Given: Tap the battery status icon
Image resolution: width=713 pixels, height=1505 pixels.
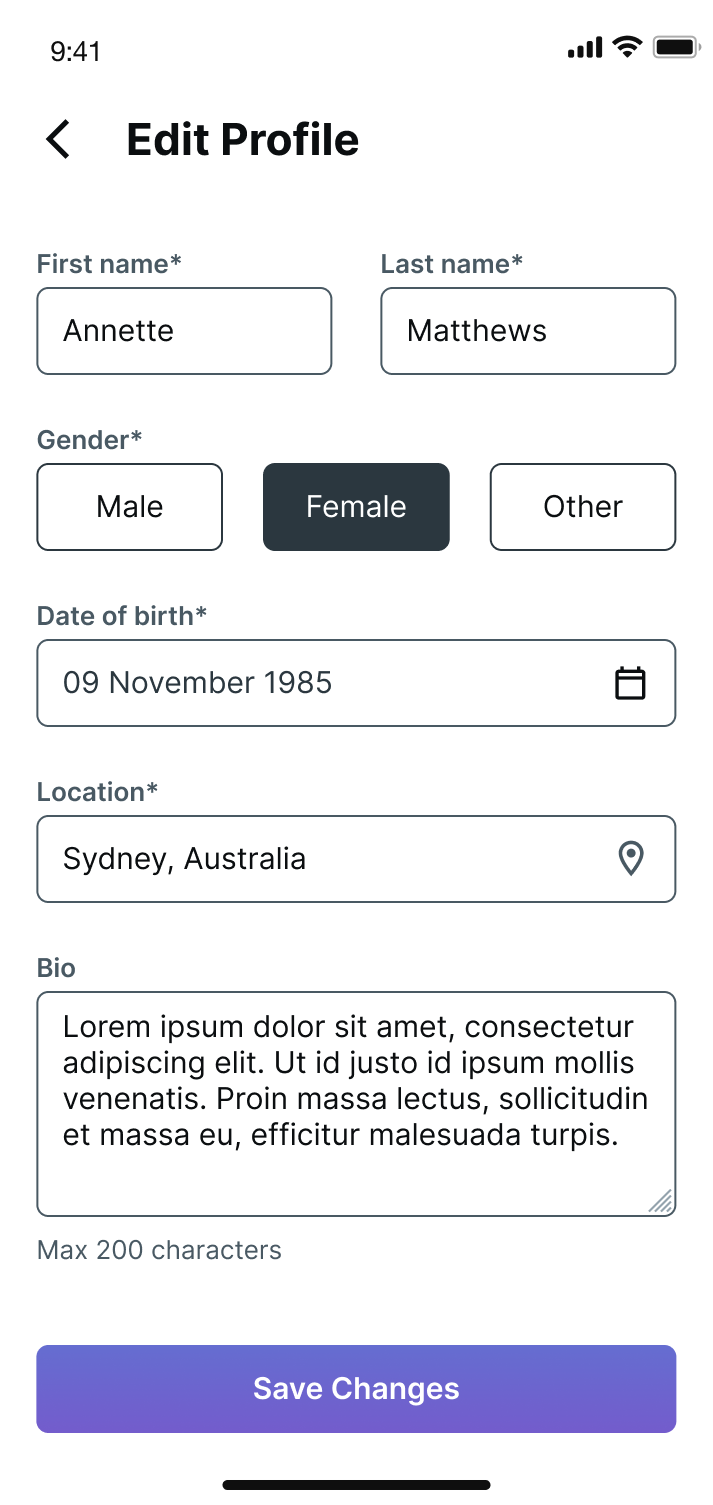Looking at the screenshot, I should [677, 47].
